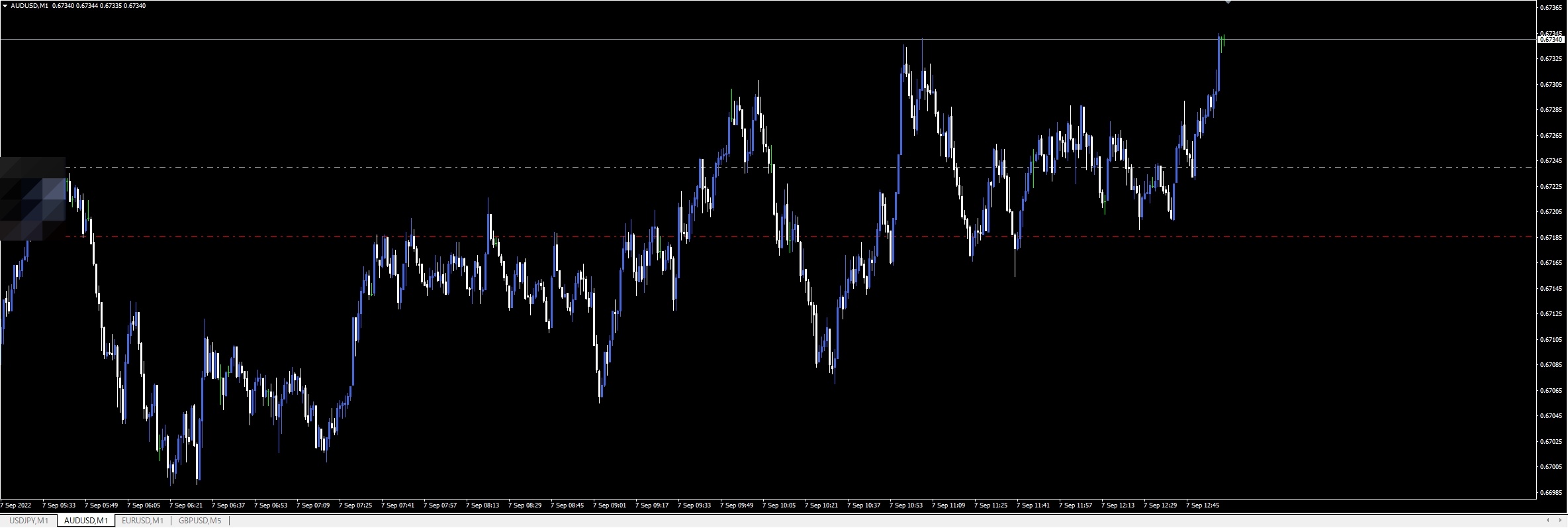Image resolution: width=1568 pixels, height=528 pixels.
Task: Click the 7 Sep 12:45 time label
Action: click(x=1202, y=505)
